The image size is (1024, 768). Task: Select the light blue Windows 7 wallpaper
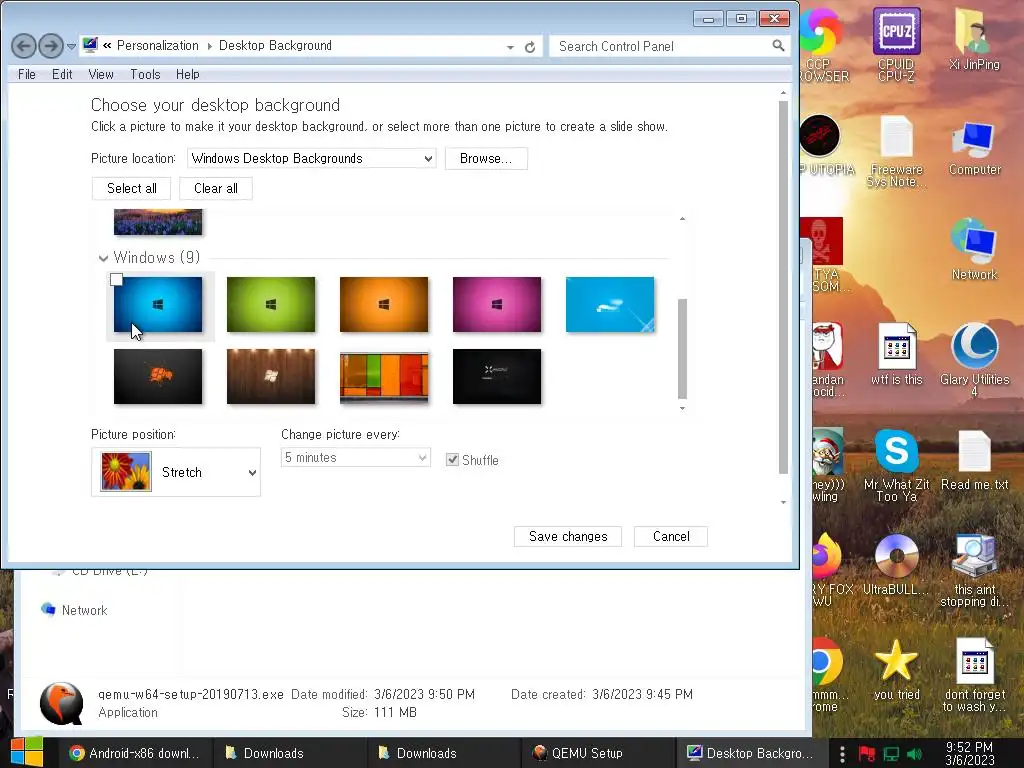tap(610, 304)
